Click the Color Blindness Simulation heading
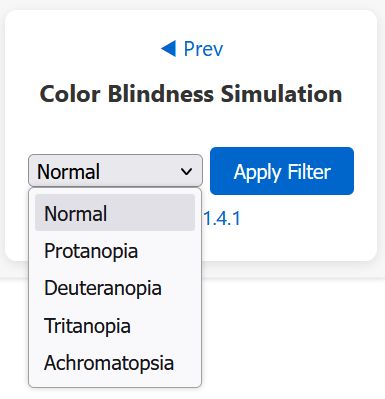Screen dimensions: 385x399 coord(191,94)
